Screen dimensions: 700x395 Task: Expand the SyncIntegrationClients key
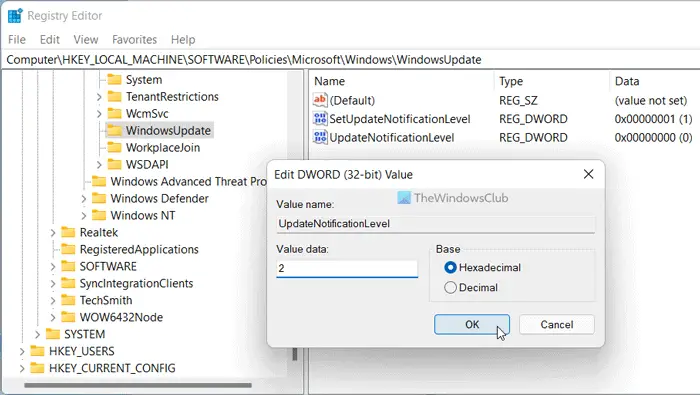point(53,283)
